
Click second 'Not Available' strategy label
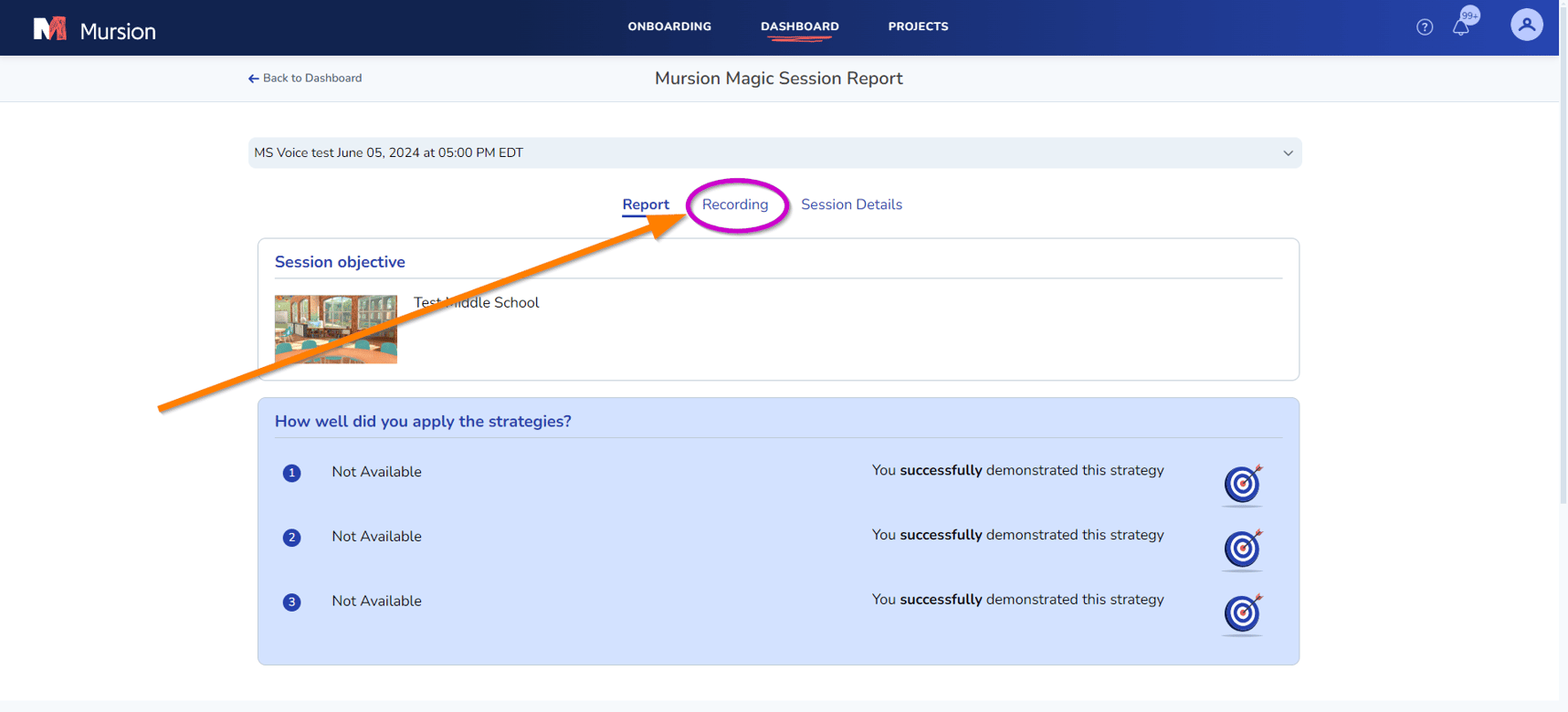point(376,537)
